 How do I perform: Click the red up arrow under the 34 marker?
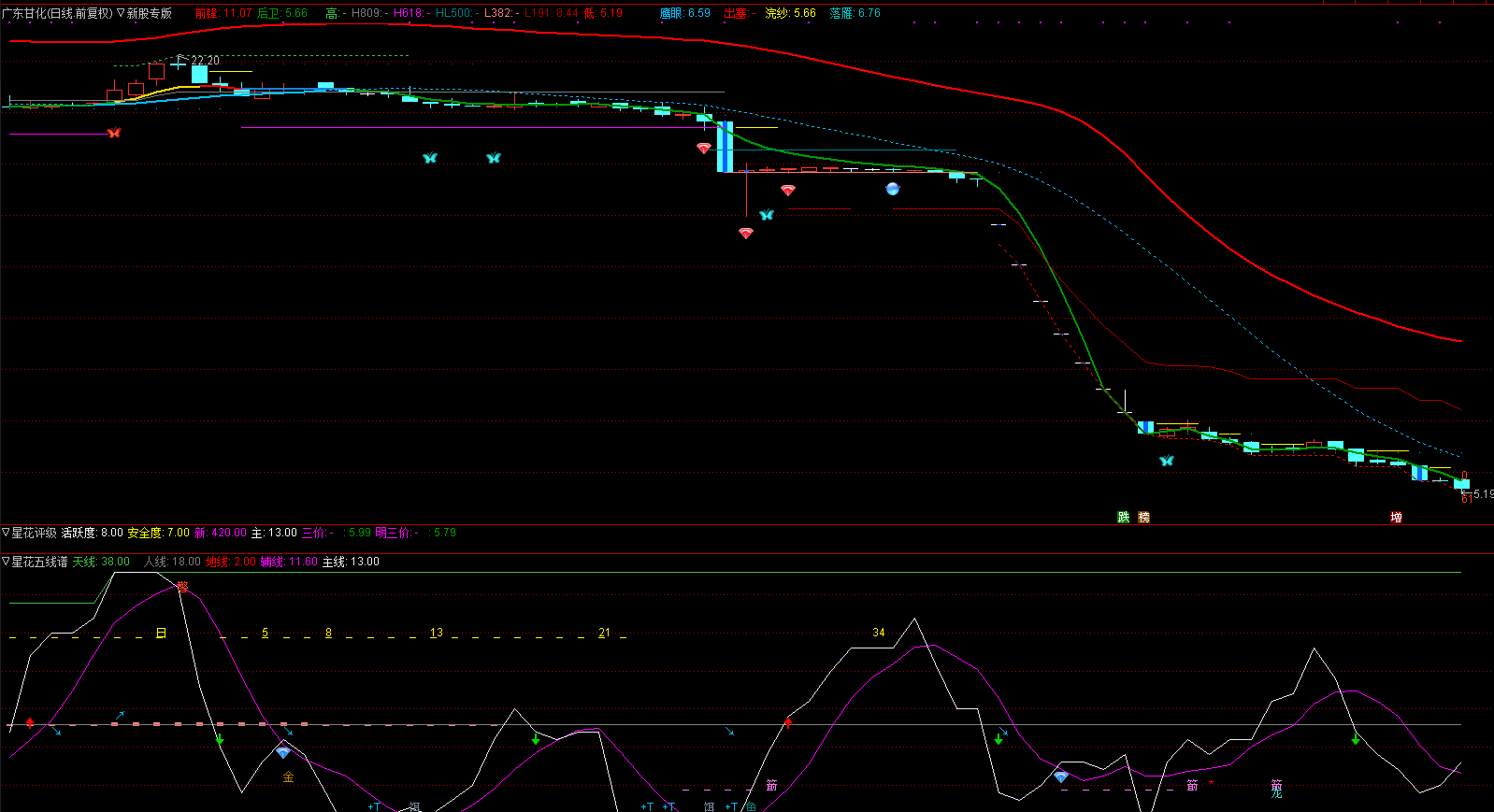pos(788,721)
